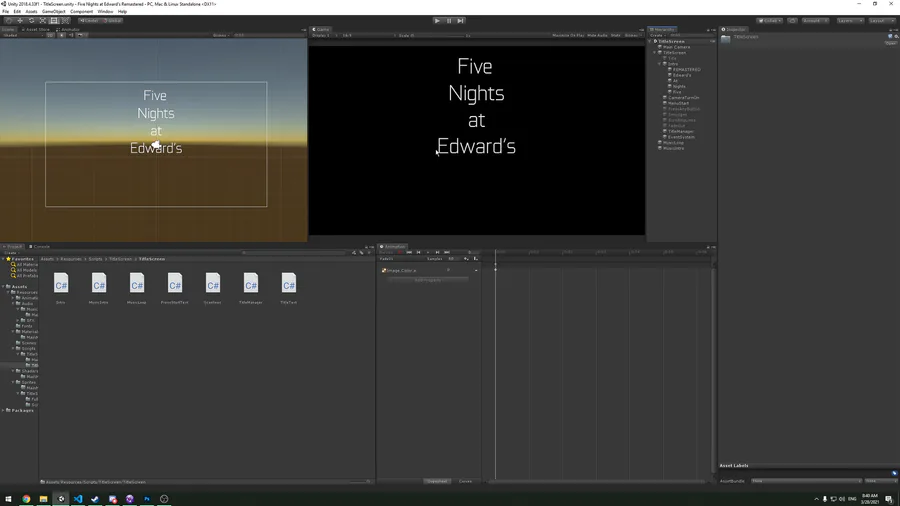Open the Scene Gizmos dropdown

click(221, 36)
